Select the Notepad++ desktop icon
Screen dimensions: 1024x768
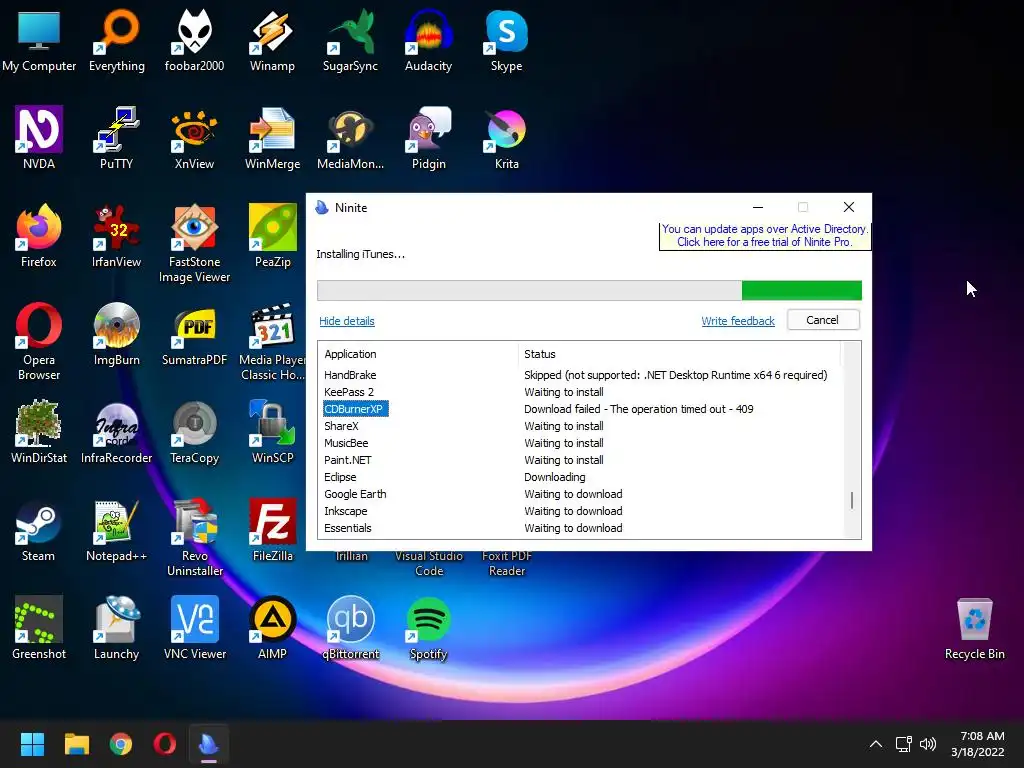pyautogui.click(x=116, y=530)
